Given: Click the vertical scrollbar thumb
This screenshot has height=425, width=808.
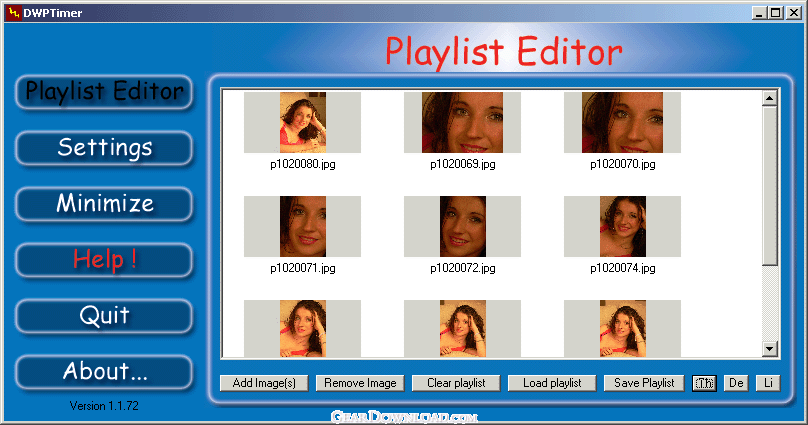Looking at the screenshot, I should 769,186.
